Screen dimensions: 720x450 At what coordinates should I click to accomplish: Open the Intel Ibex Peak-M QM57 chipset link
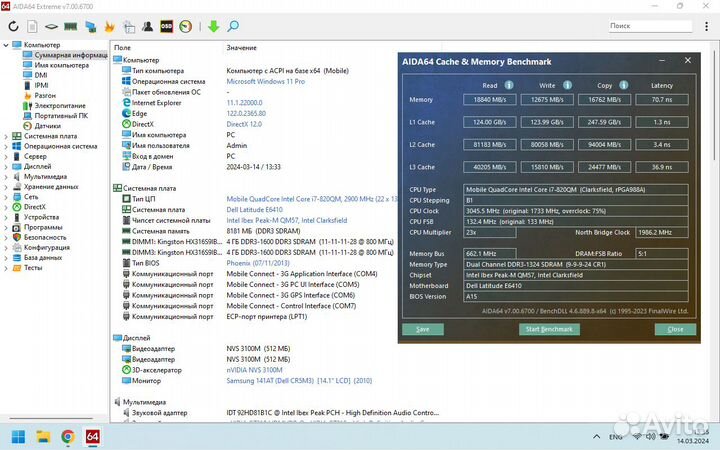point(287,220)
